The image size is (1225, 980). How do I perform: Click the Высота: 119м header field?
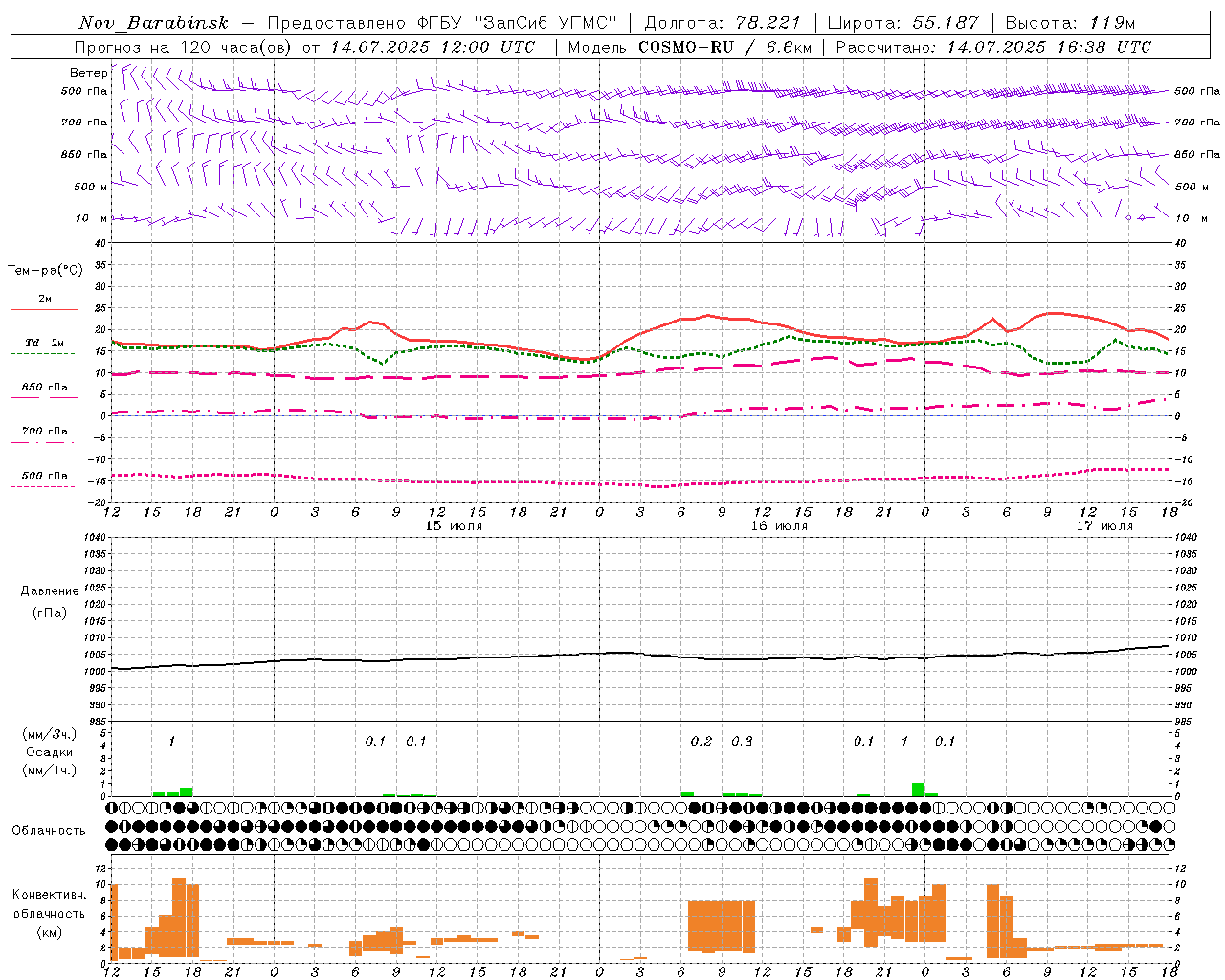click(1071, 23)
